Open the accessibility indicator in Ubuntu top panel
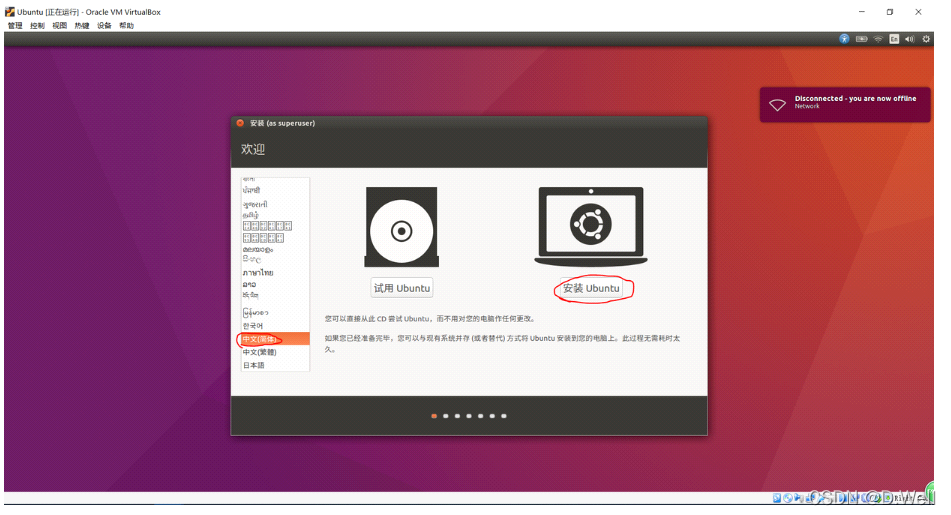 (x=844, y=39)
